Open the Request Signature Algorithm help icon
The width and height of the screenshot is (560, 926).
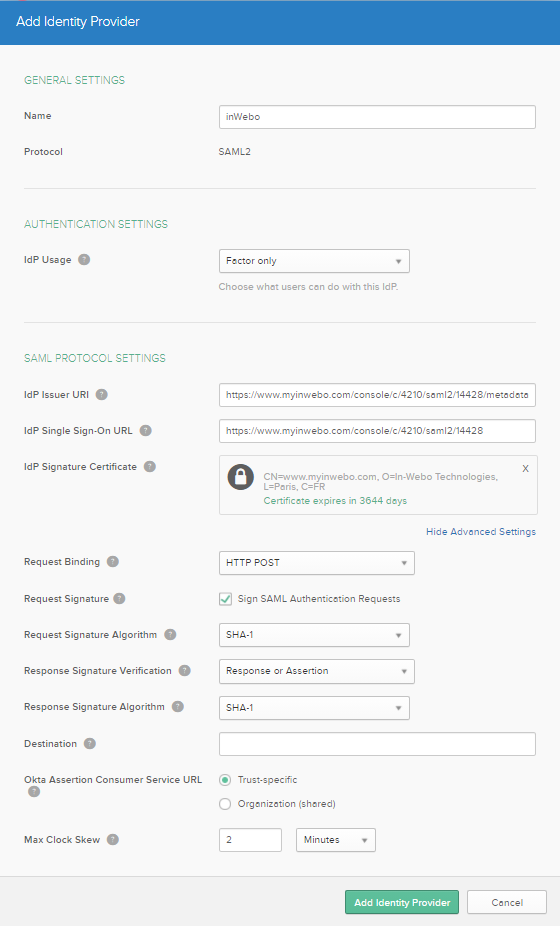click(x=170, y=635)
